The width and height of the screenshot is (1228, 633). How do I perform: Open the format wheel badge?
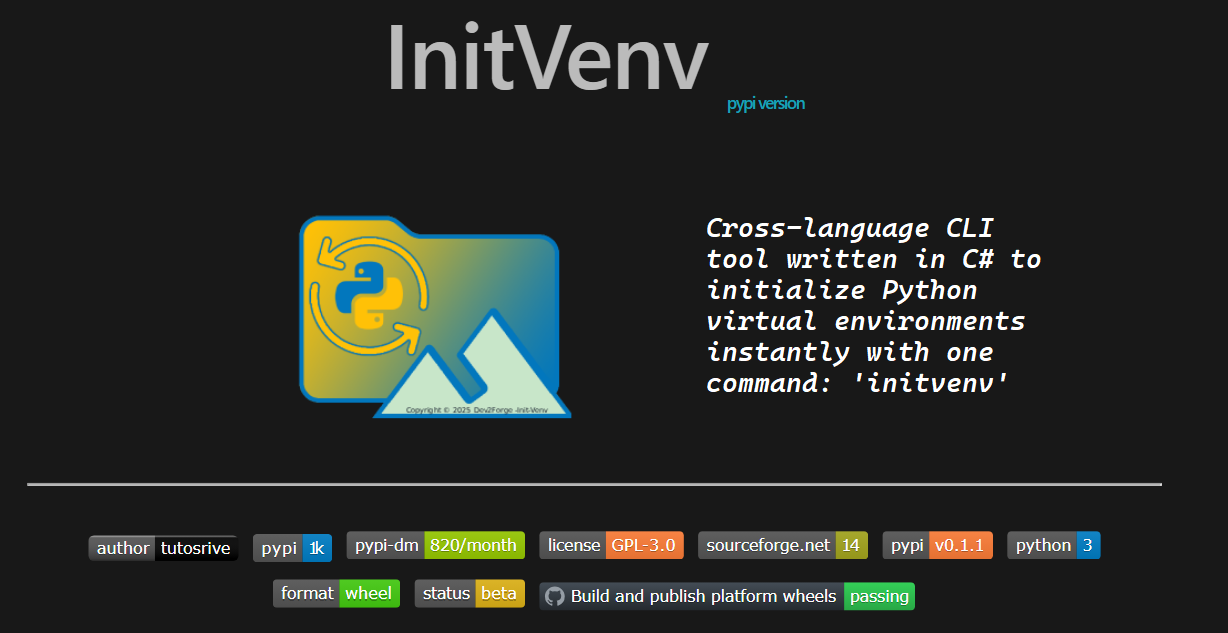[336, 593]
